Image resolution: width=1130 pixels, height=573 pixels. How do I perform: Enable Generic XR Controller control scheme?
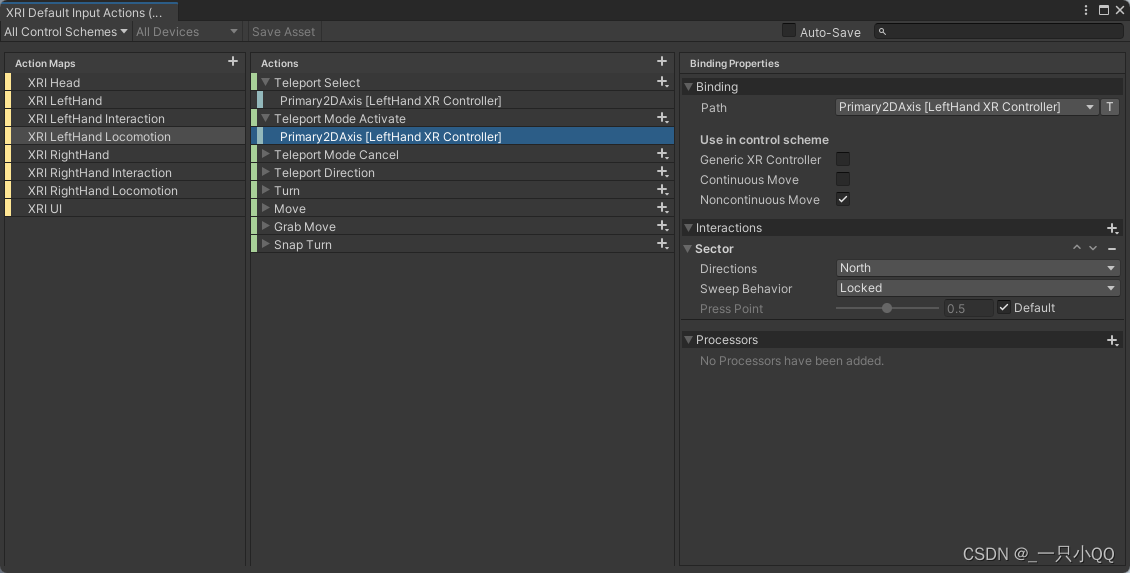(x=842, y=159)
